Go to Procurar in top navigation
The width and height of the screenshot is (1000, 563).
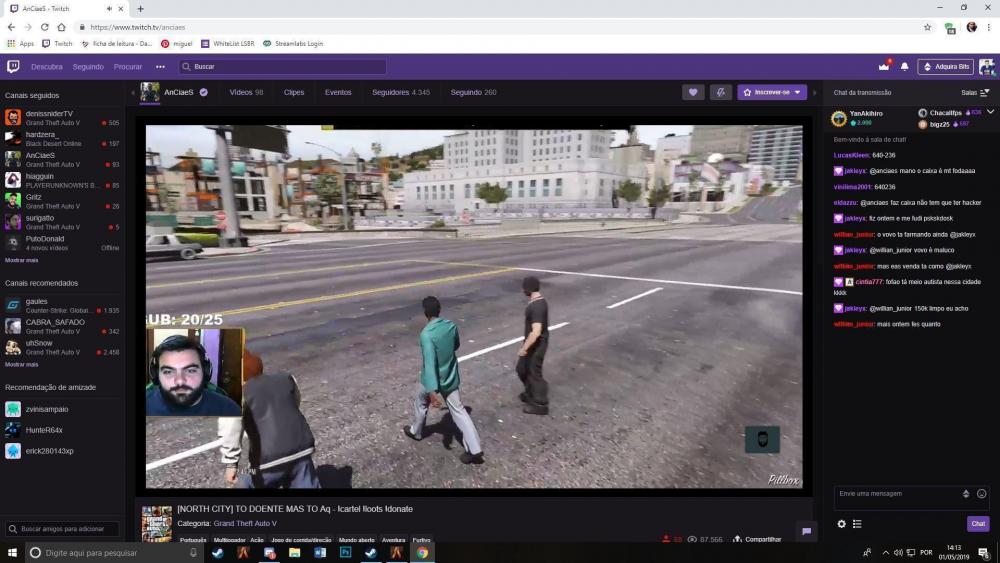click(x=128, y=66)
